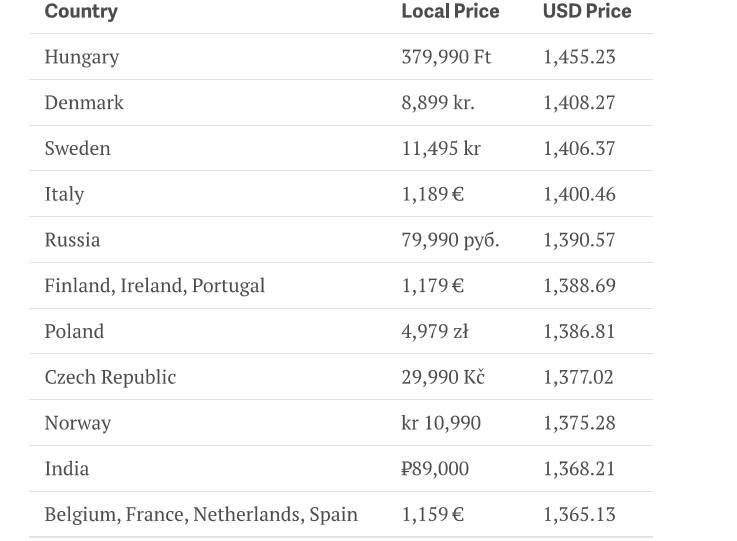Click the USD Price column header

click(587, 12)
